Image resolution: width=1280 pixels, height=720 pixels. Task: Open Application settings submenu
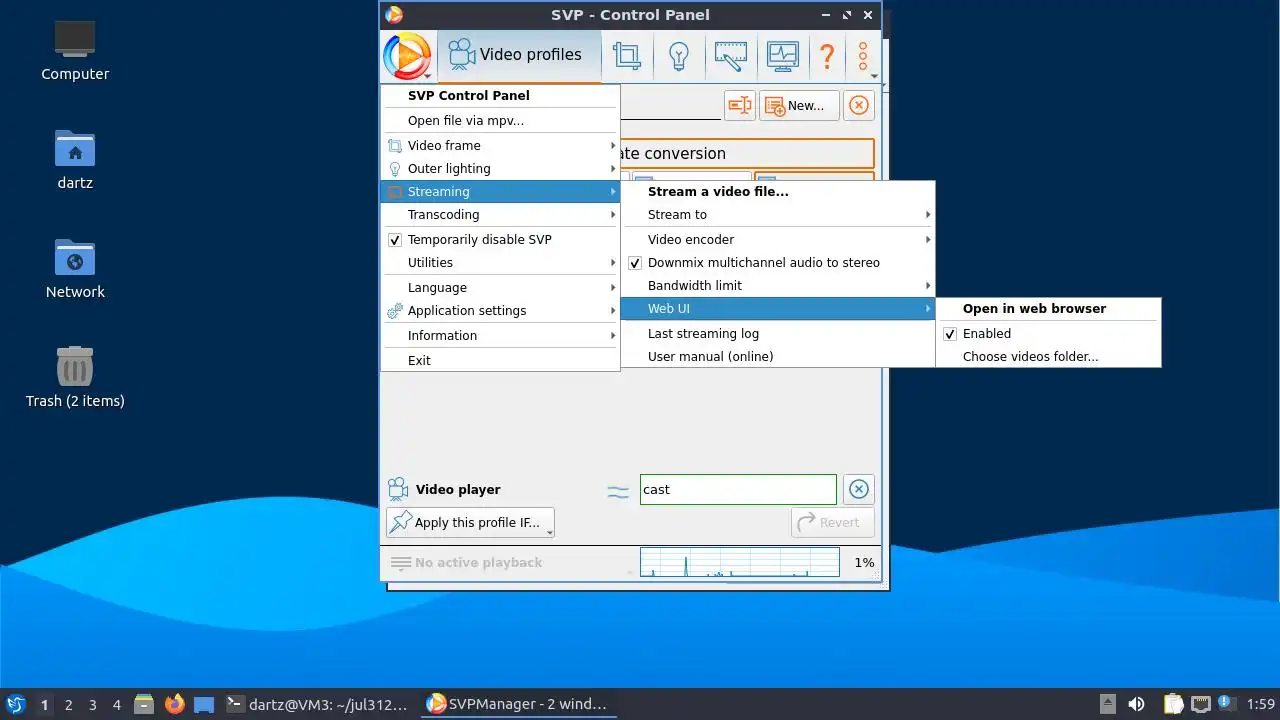pos(500,311)
